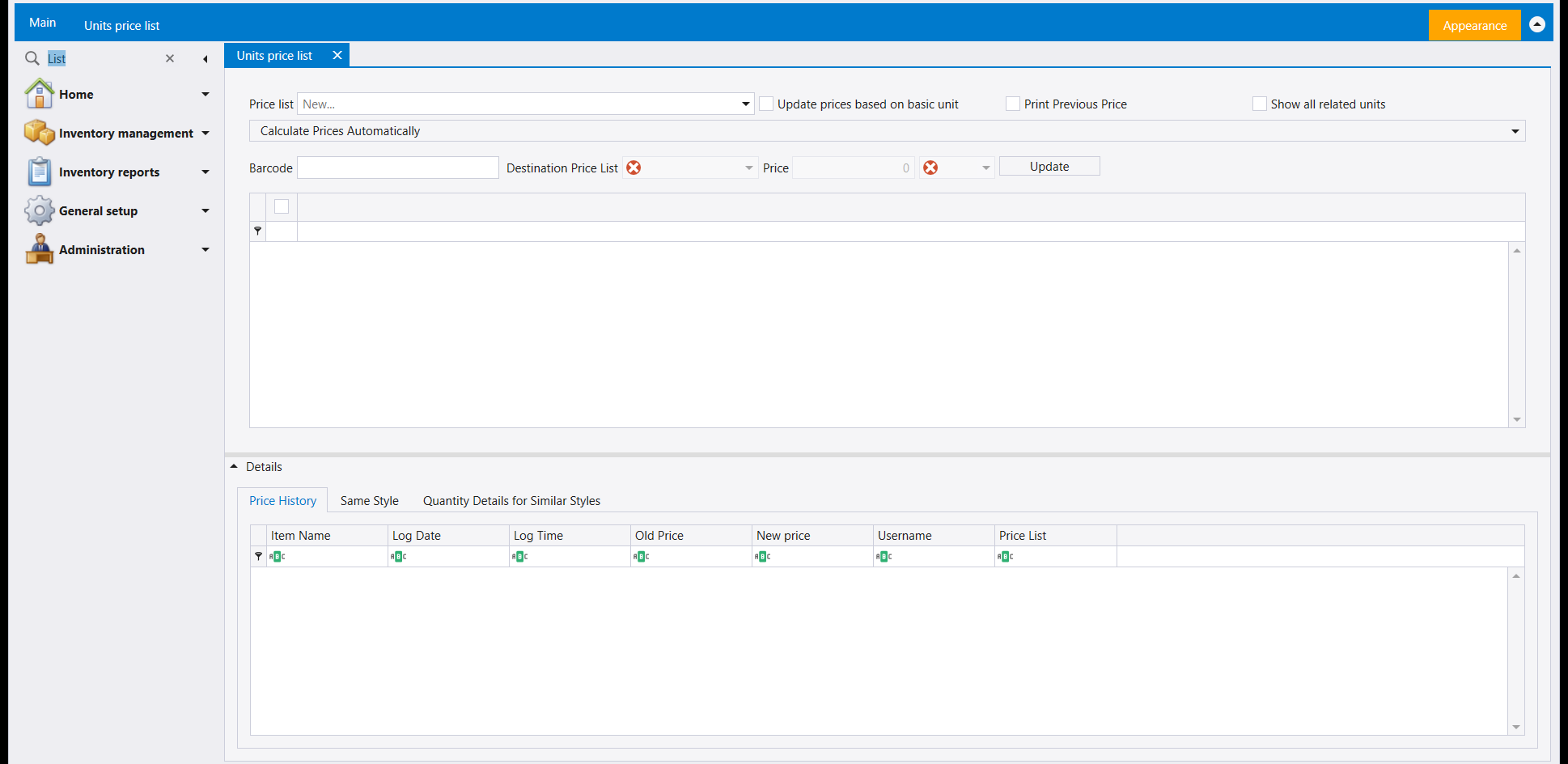1568x764 pixels.
Task: Switch to the Same Style tab
Action: 370,501
